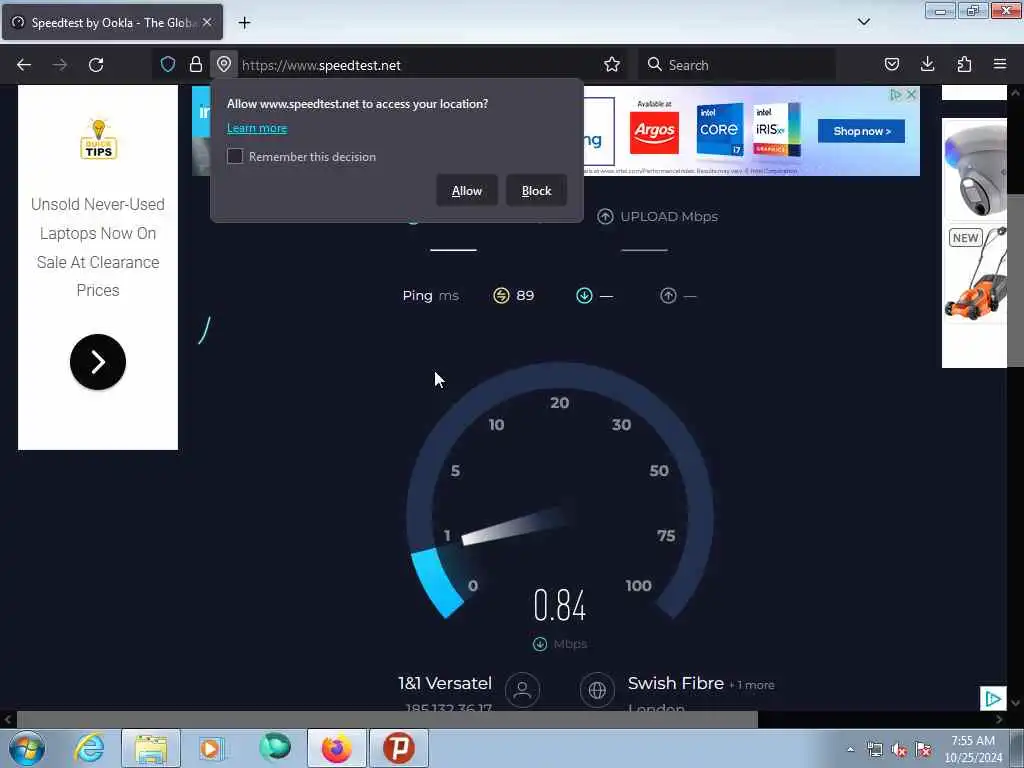Viewport: 1024px width, 768px height.
Task: Click the location permission pin icon
Action: coord(224,64)
